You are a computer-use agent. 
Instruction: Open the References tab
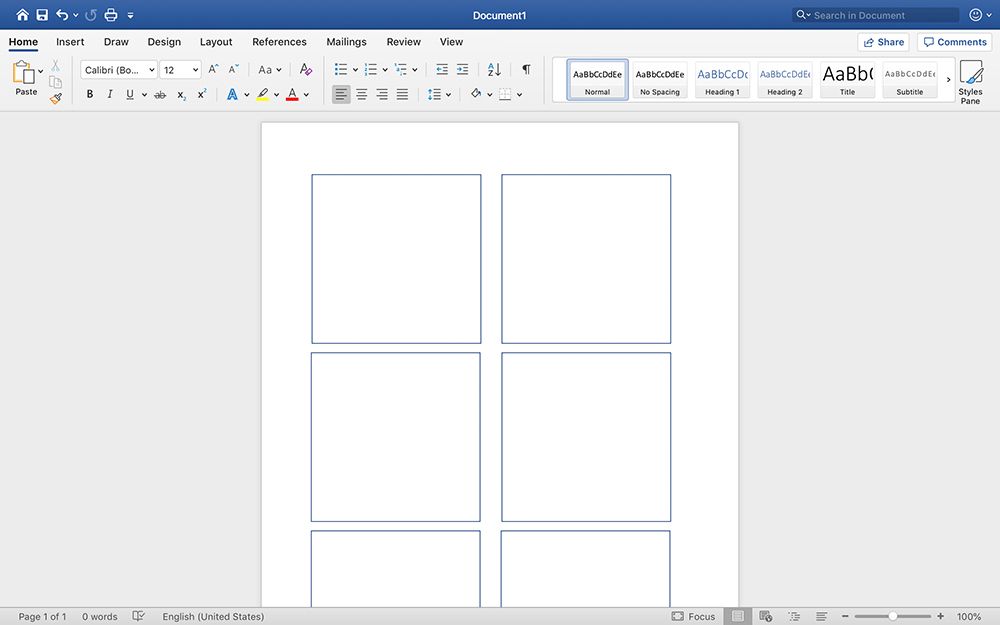279,42
